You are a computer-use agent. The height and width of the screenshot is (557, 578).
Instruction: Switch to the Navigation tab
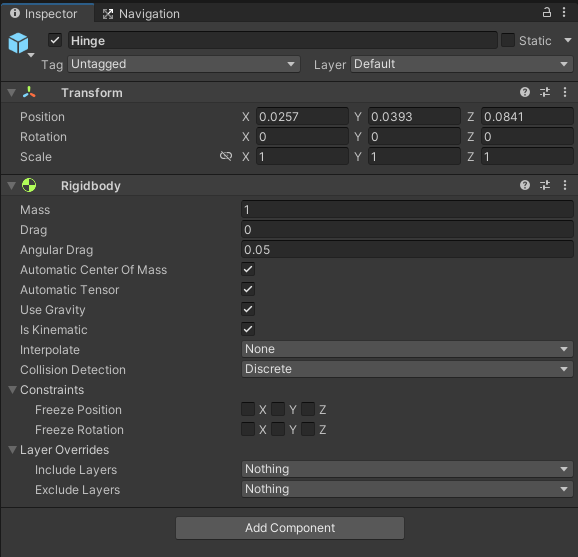point(141,14)
